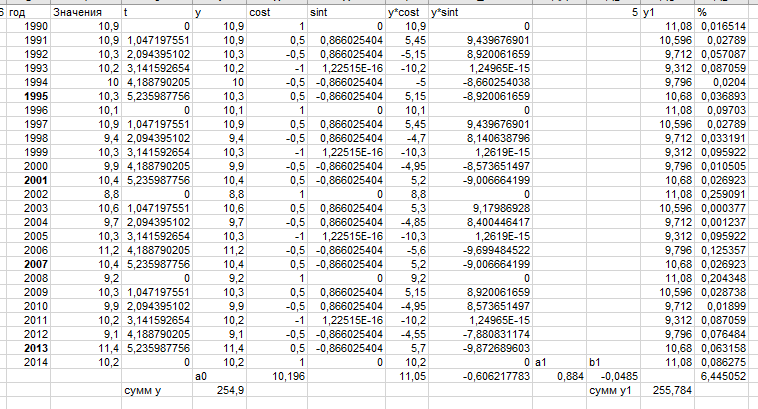Select the 255,784 sum y1 cell

pos(667,390)
